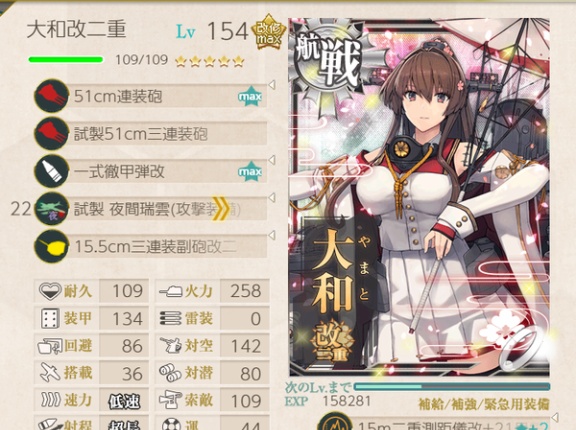Click the 大和 ship card illustration
The height and width of the screenshot is (430, 576).
420,197
